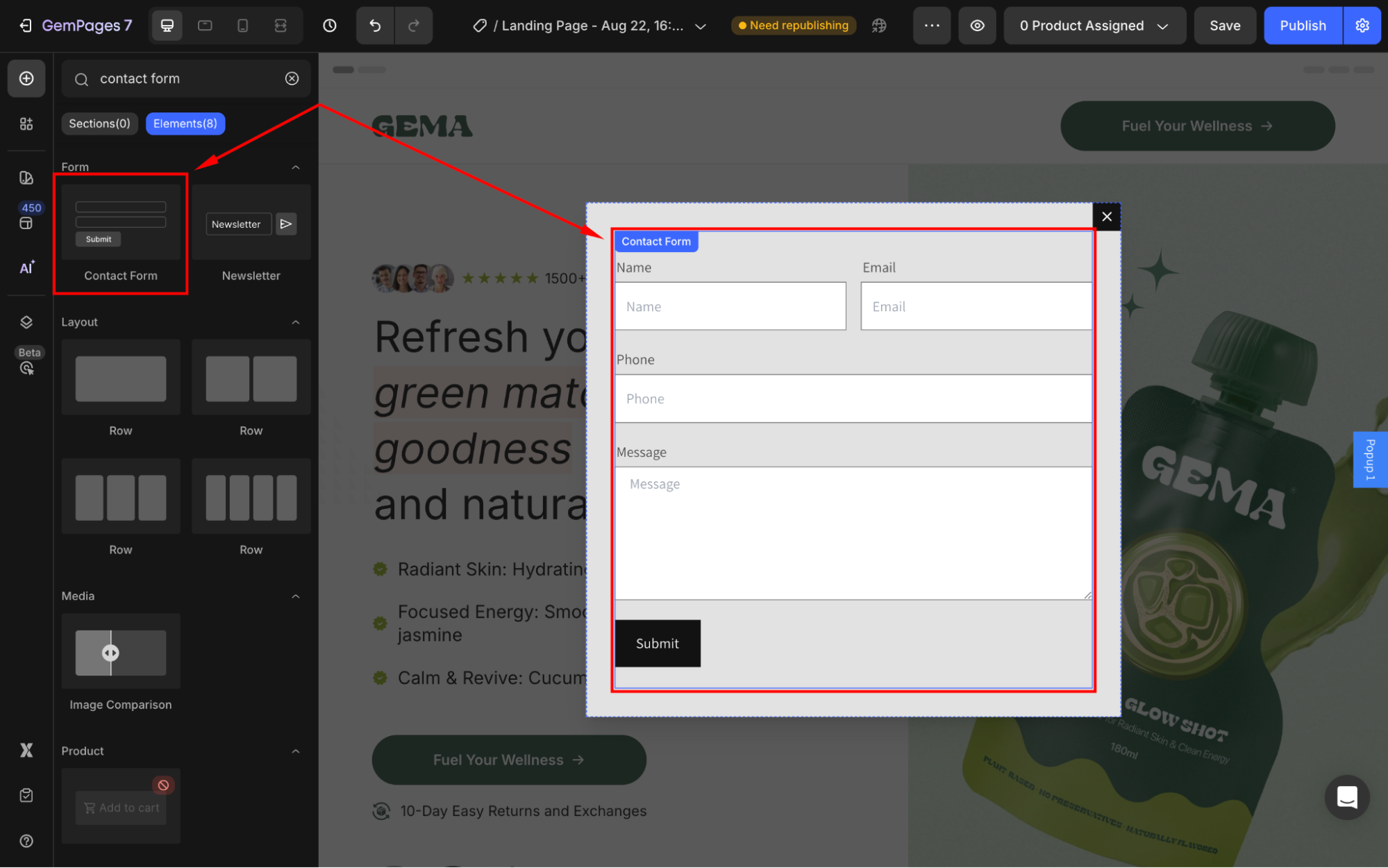Click the add element plus icon
This screenshot has width=1388, height=868.
click(26, 78)
